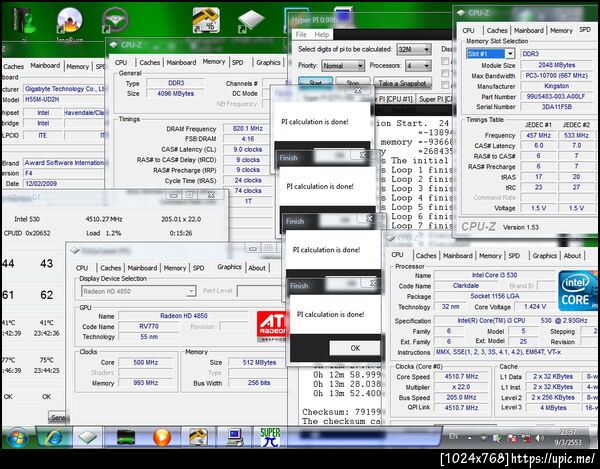
Task: Open the Windows Start orb
Action: click(17, 437)
